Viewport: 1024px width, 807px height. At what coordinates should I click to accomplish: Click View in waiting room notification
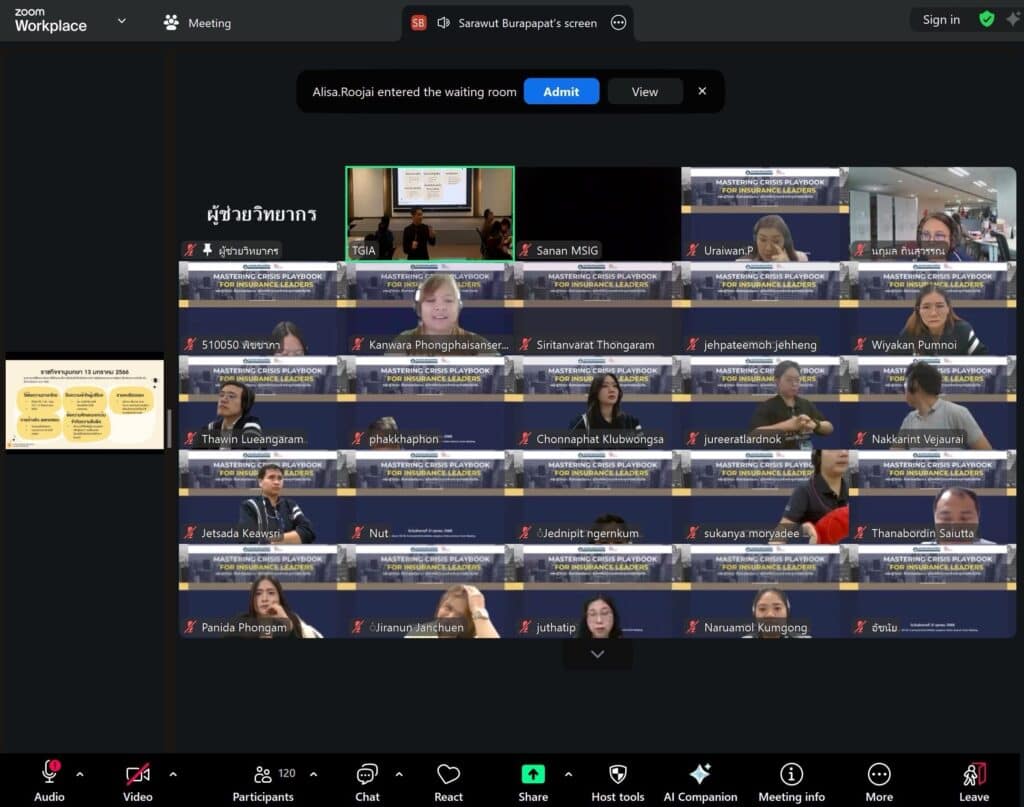(645, 91)
